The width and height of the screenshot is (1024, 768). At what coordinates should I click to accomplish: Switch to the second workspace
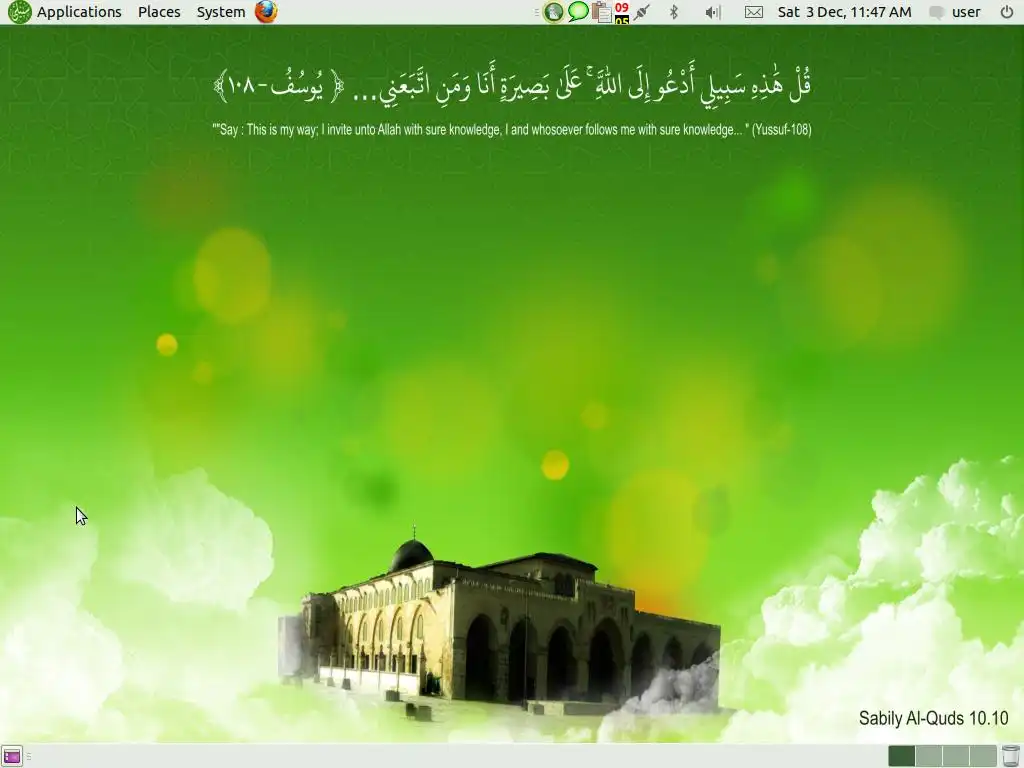pyautogui.click(x=928, y=756)
